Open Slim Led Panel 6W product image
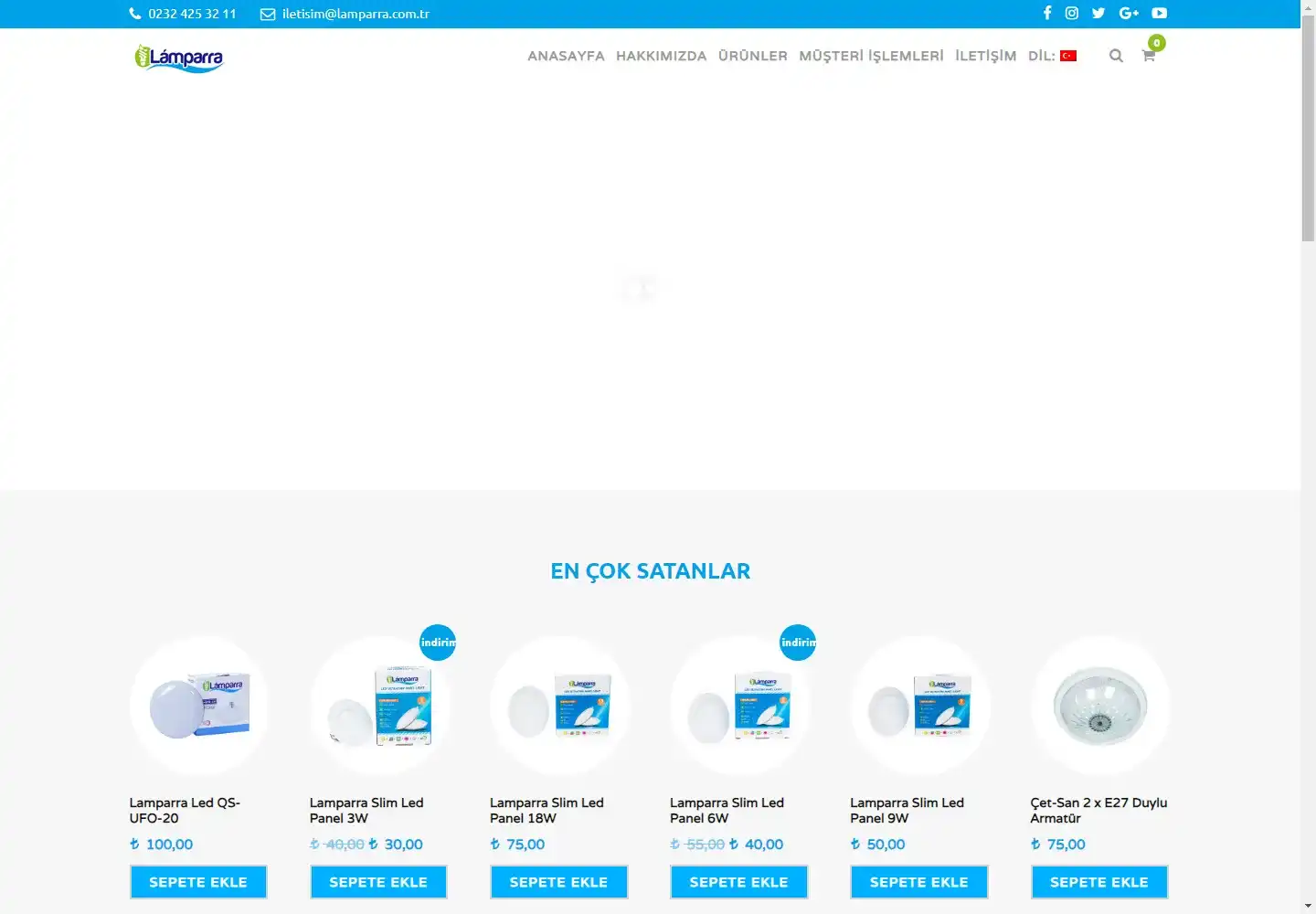 point(738,707)
